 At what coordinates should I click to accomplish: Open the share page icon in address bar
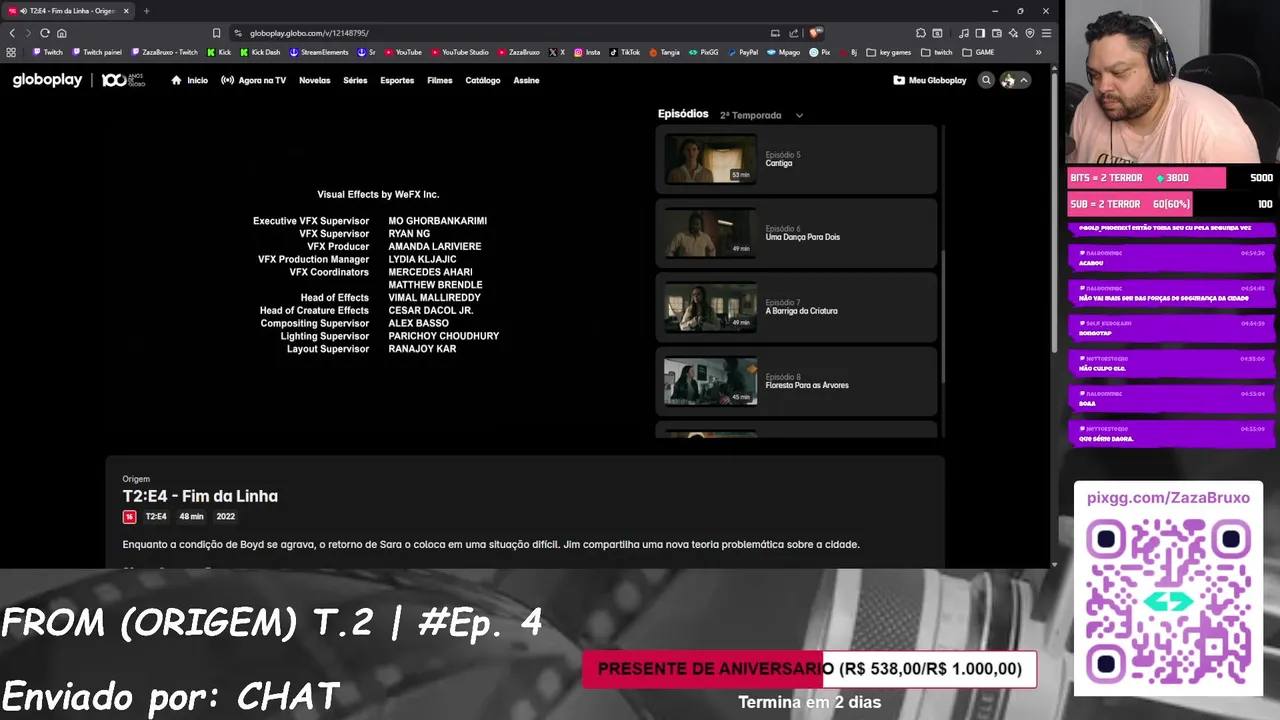794,33
